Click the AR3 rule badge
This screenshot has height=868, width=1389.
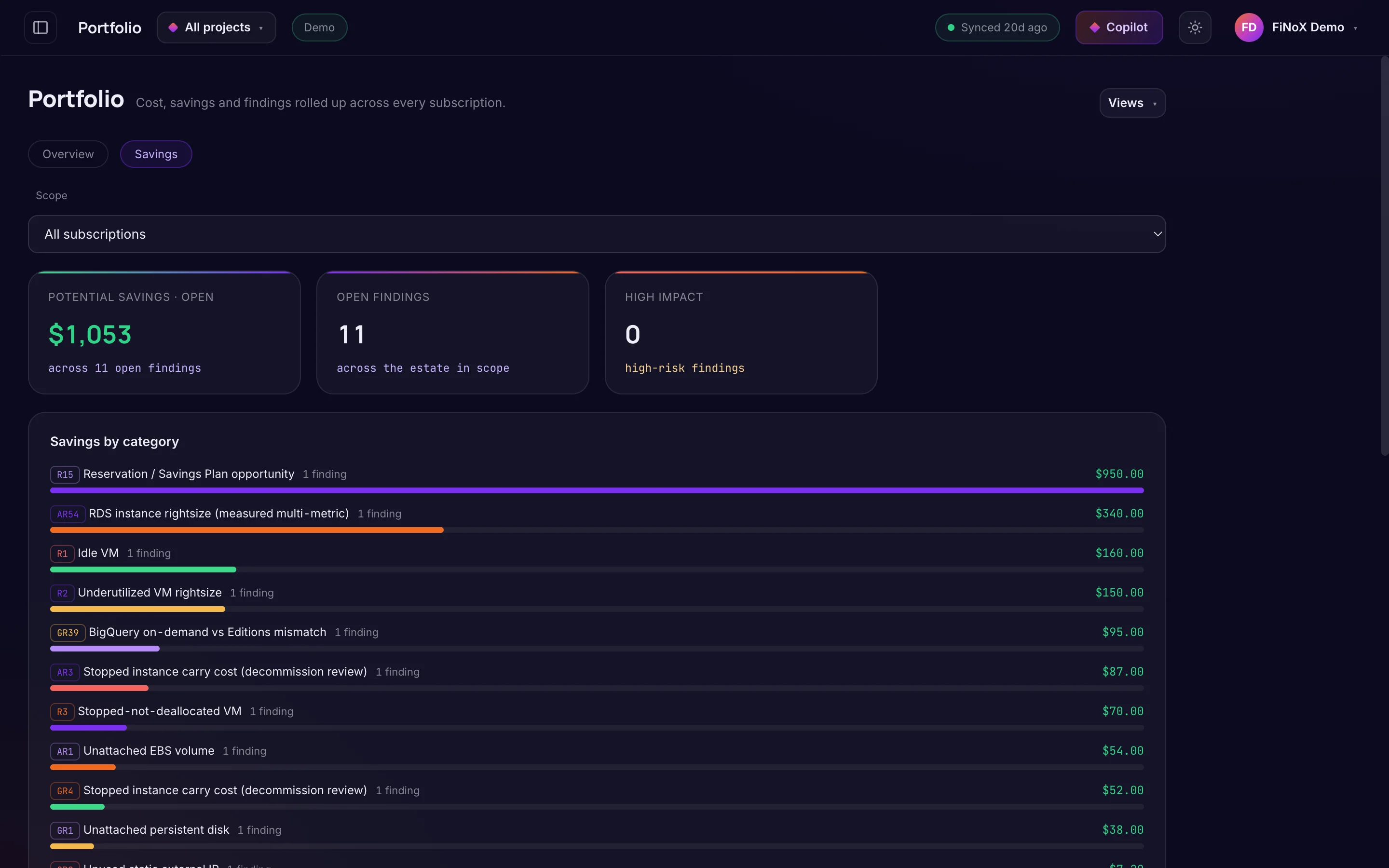coord(64,672)
